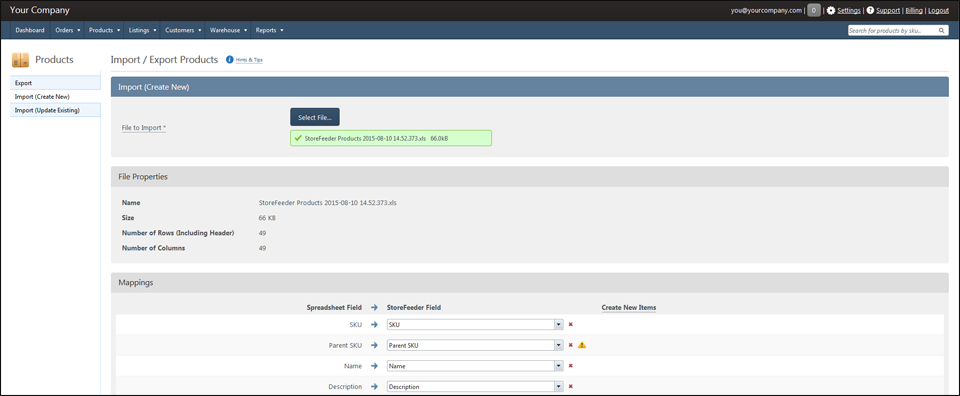Viewport: 960px width, 396px height.
Task: Click the Create New Items column header
Action: tap(629, 307)
